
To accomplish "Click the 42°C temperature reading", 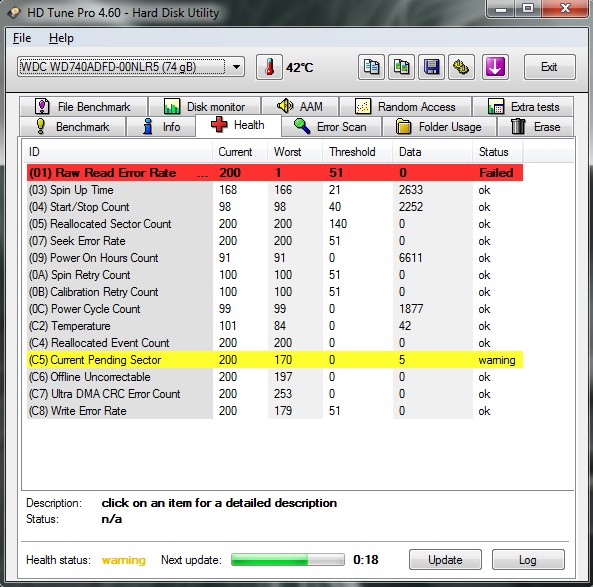I will tap(300, 68).
